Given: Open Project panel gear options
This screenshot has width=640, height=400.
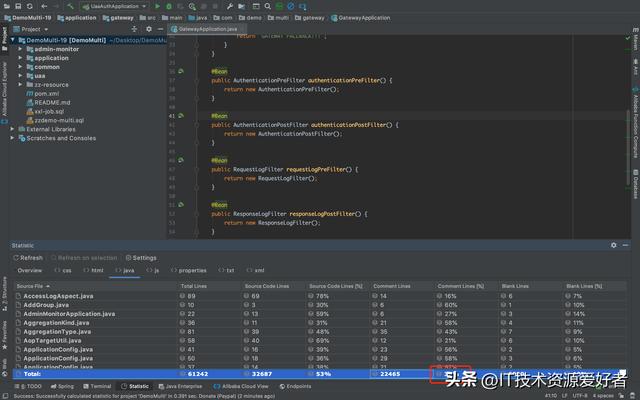Looking at the screenshot, I should (x=149, y=29).
